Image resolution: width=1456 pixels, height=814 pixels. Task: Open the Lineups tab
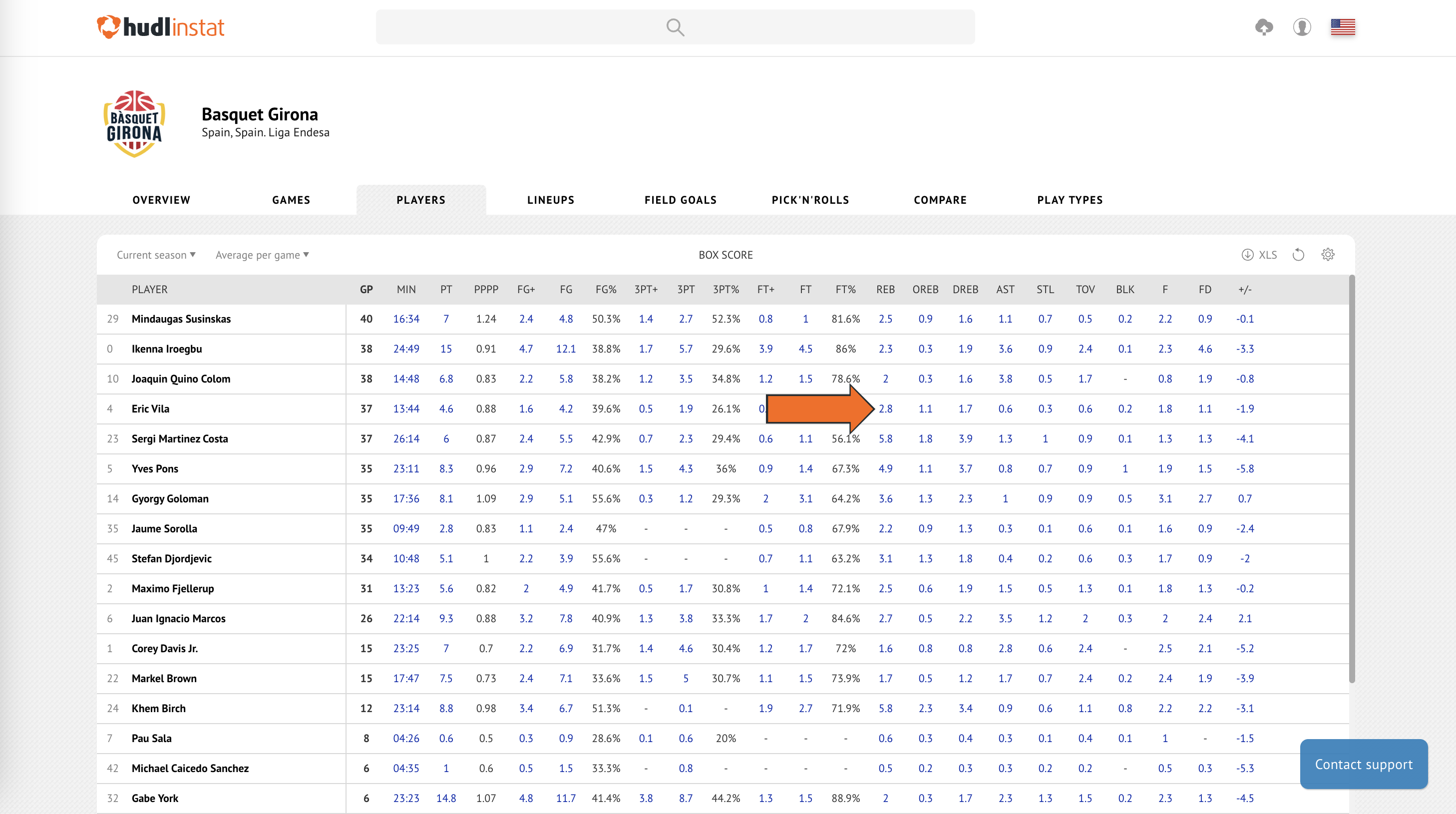[x=551, y=200]
